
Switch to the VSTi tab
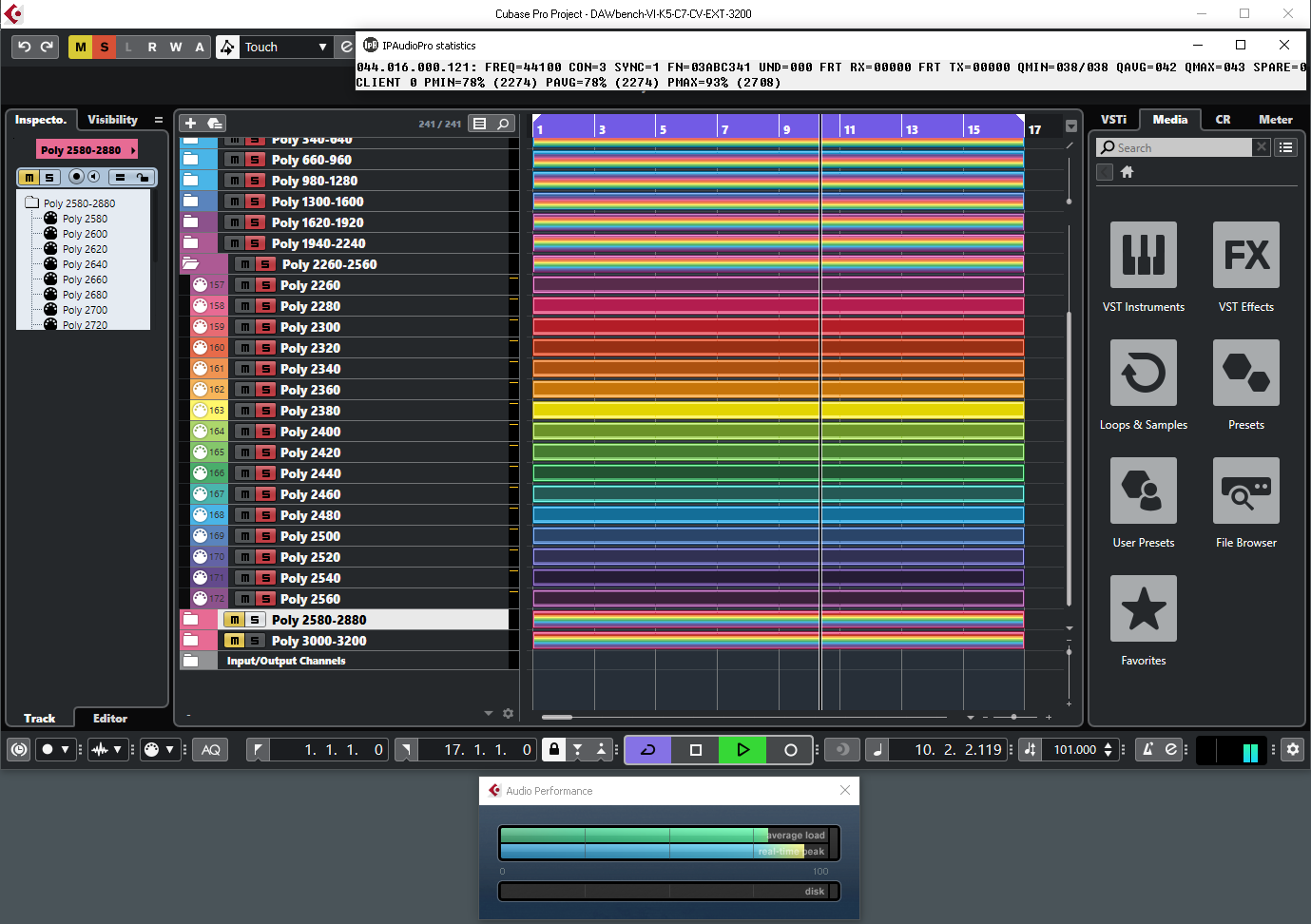pos(1113,120)
